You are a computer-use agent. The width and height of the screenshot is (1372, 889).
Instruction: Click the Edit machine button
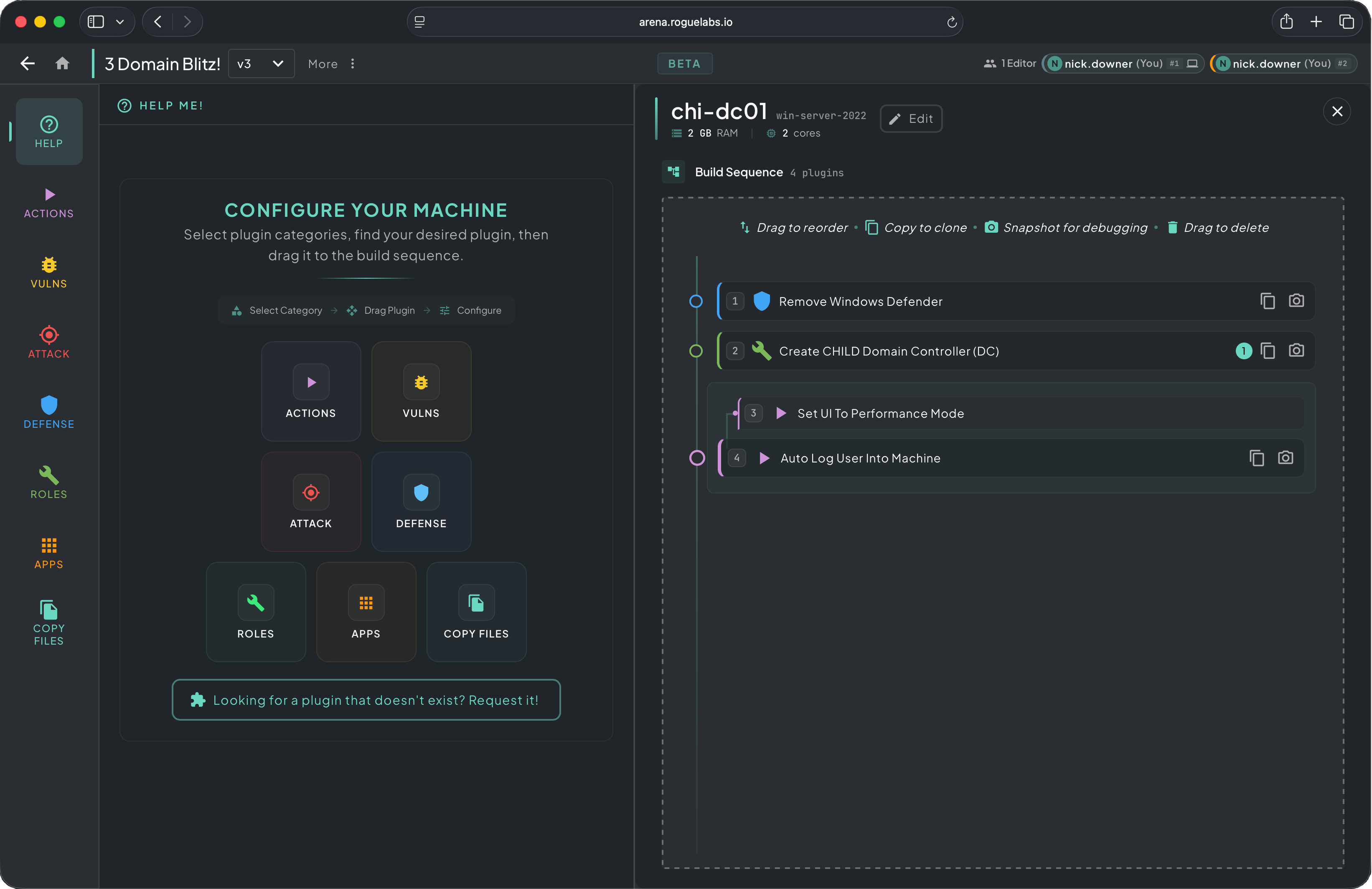pos(911,119)
